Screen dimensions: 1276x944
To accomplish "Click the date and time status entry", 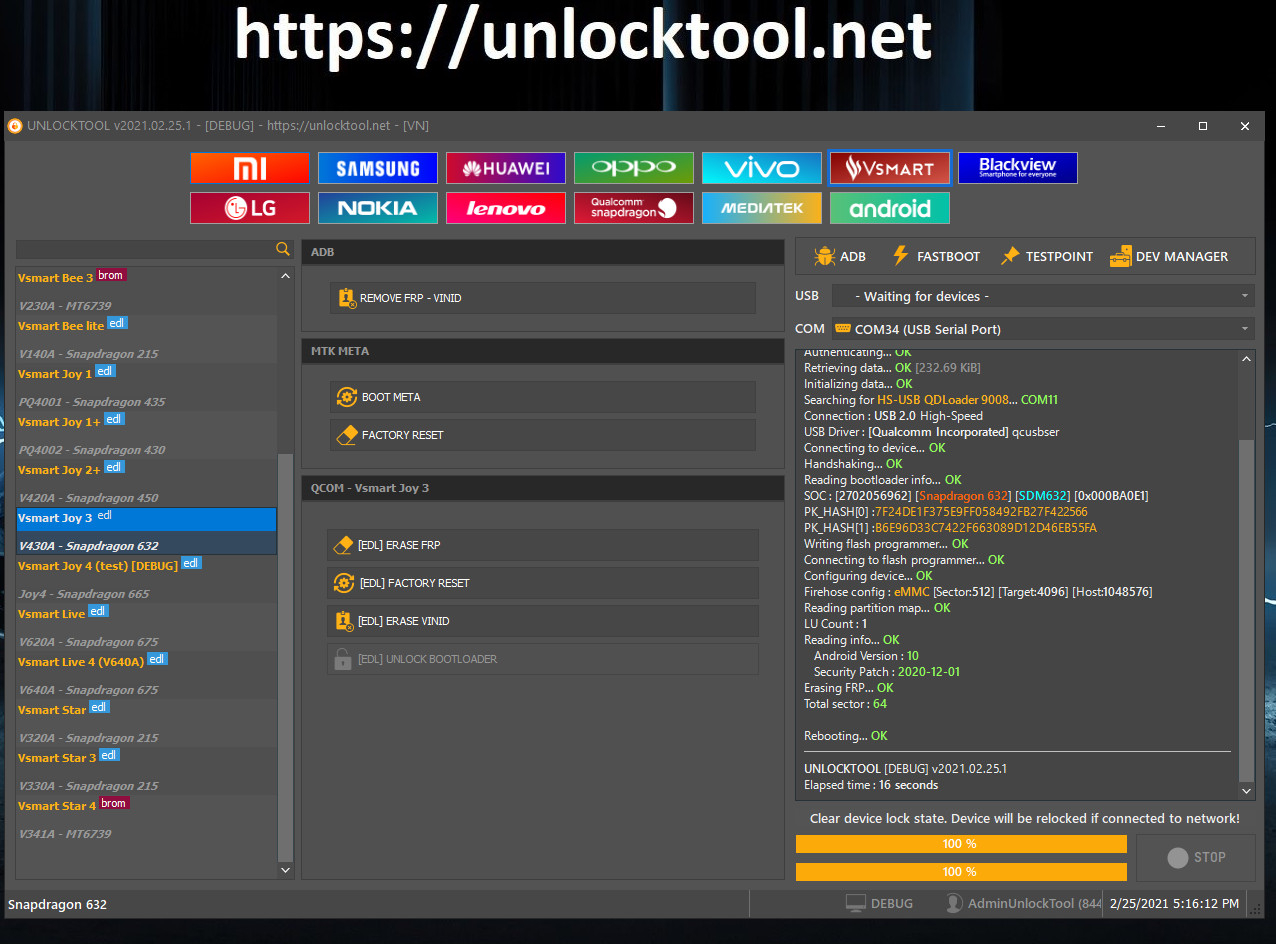I will point(1174,903).
